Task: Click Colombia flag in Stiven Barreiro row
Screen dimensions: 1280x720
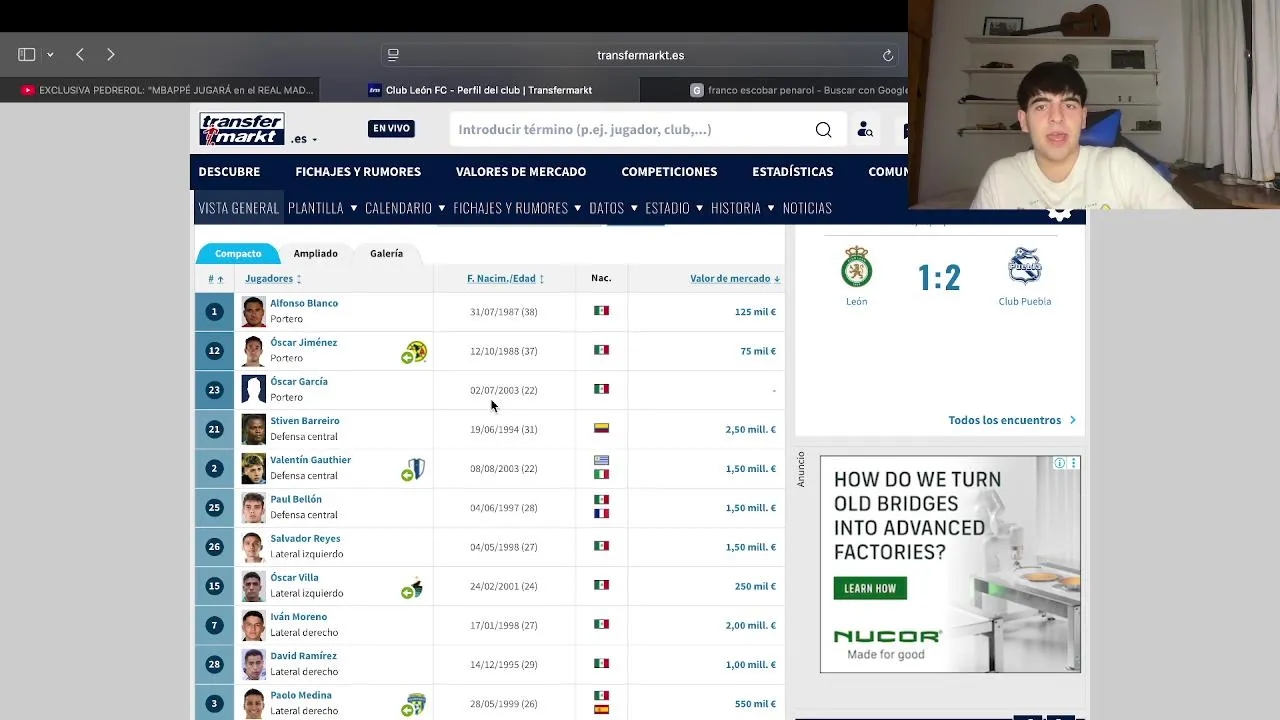Action: [x=601, y=428]
